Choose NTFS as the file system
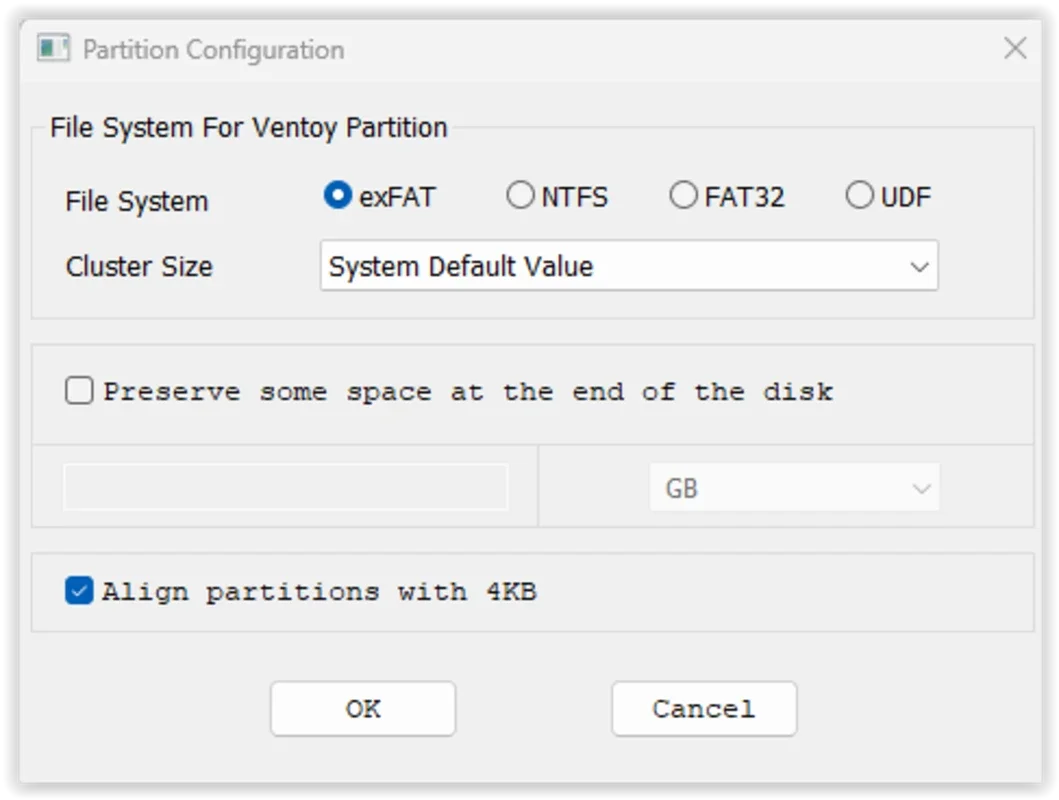Screen dimensions: 1059x800 [x=520, y=196]
